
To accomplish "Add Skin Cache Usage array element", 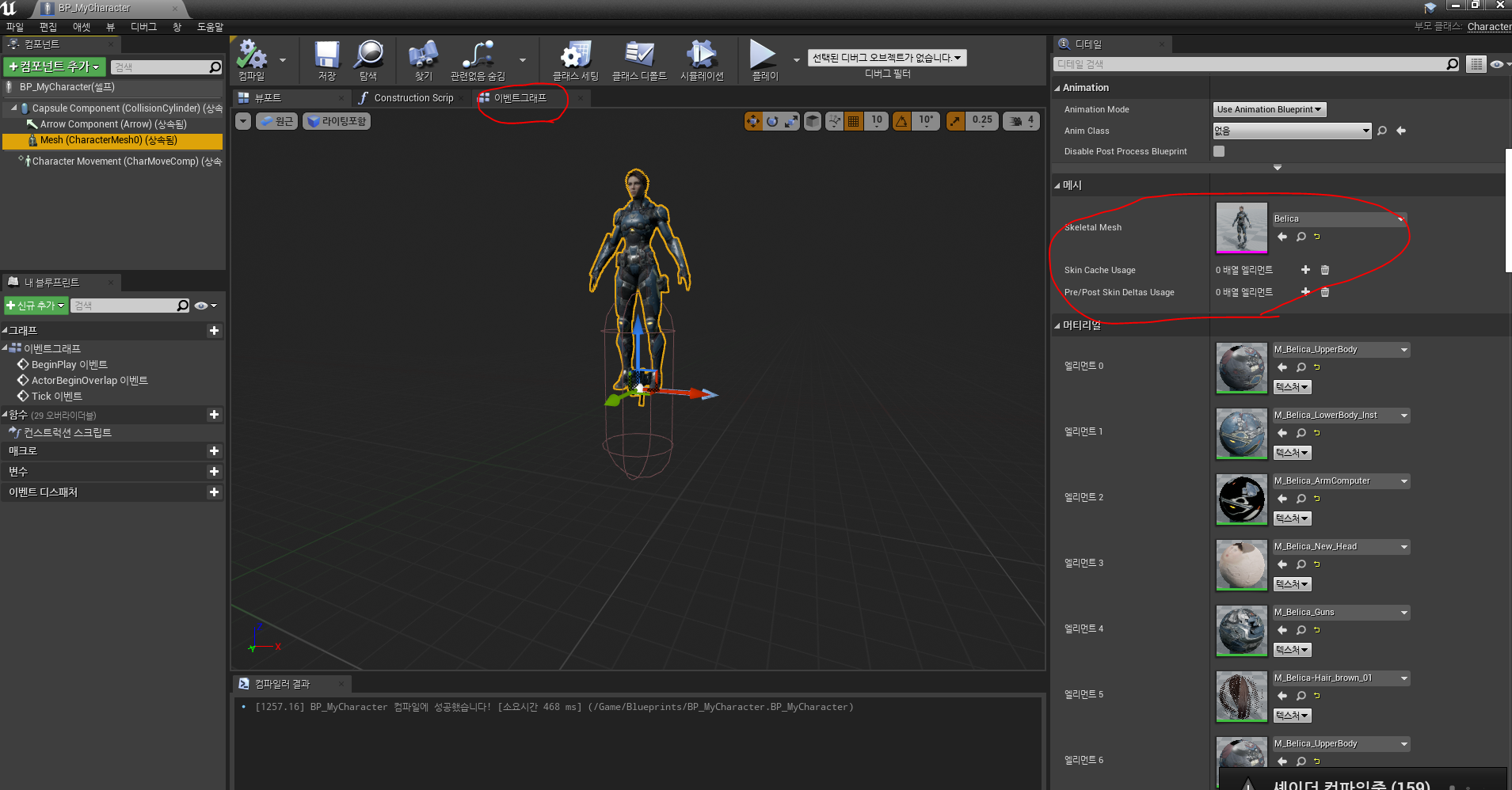I will click(1305, 270).
